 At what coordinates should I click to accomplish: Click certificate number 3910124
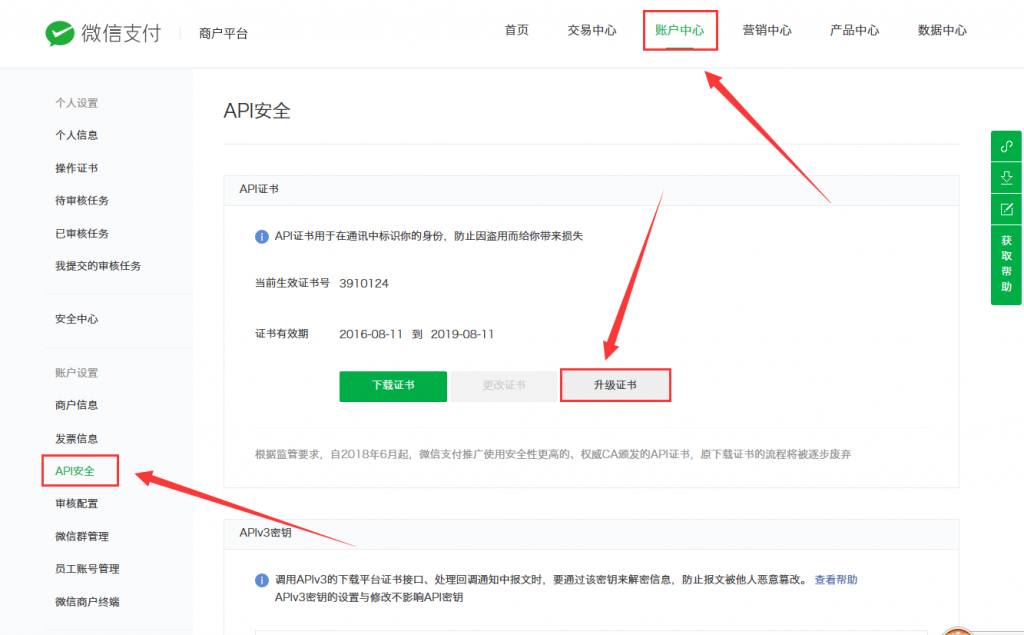point(364,284)
